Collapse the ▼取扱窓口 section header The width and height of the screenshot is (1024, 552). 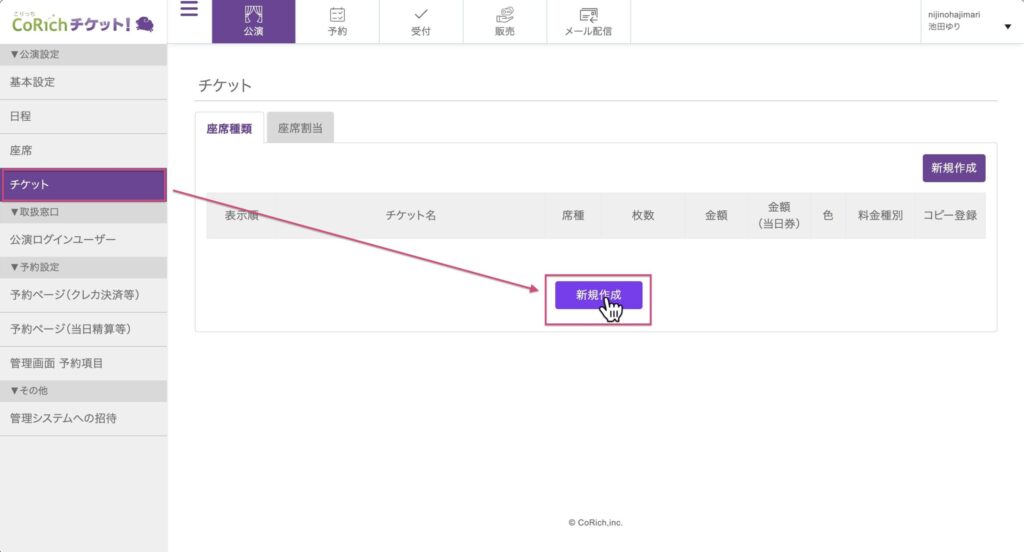[34, 212]
